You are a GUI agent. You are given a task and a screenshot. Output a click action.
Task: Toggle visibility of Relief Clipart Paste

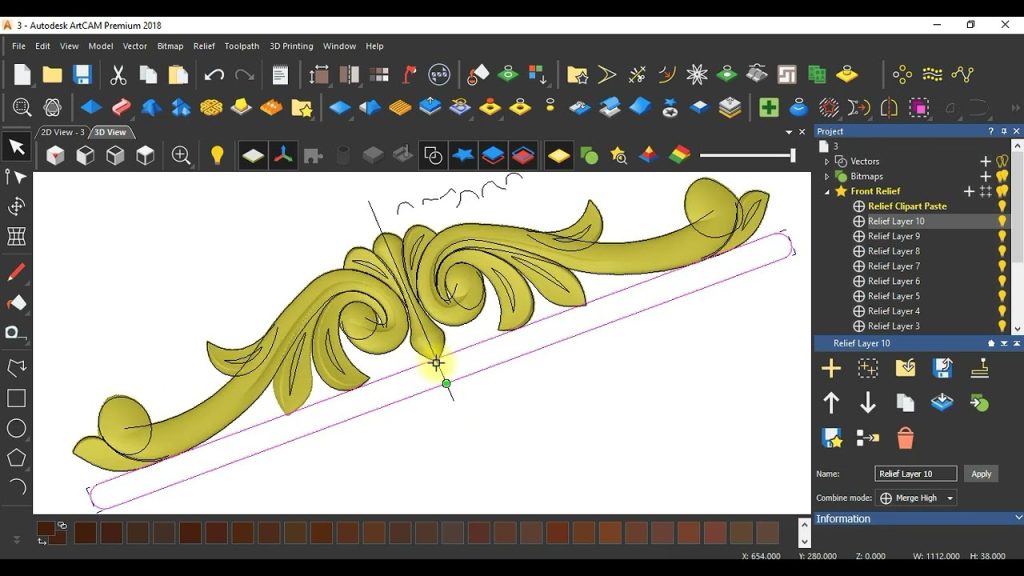(1002, 206)
